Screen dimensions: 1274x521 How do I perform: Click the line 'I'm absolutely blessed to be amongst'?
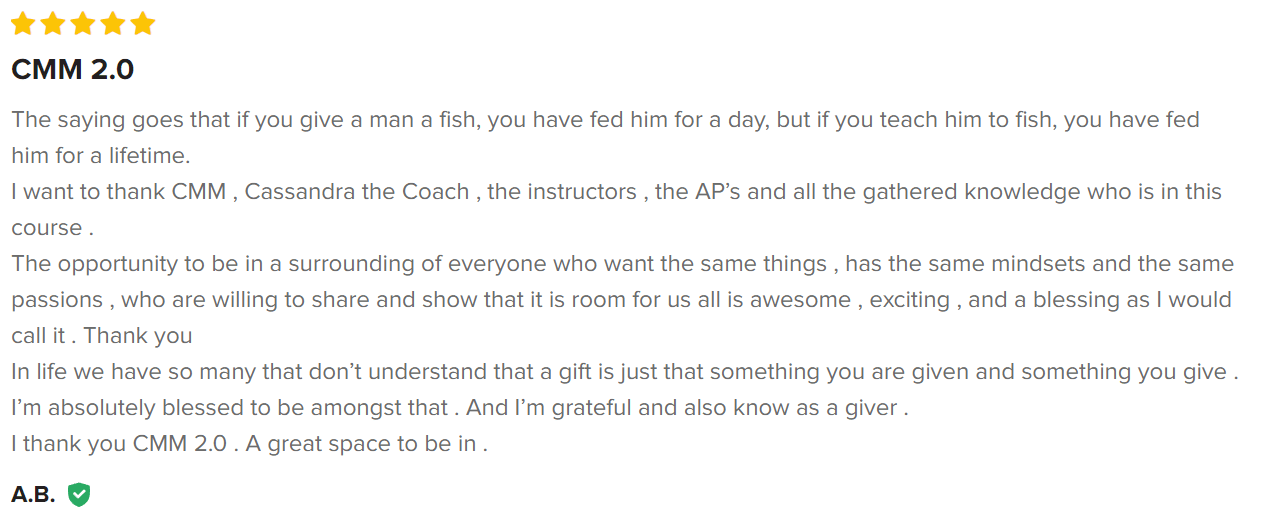pyautogui.click(x=229, y=408)
